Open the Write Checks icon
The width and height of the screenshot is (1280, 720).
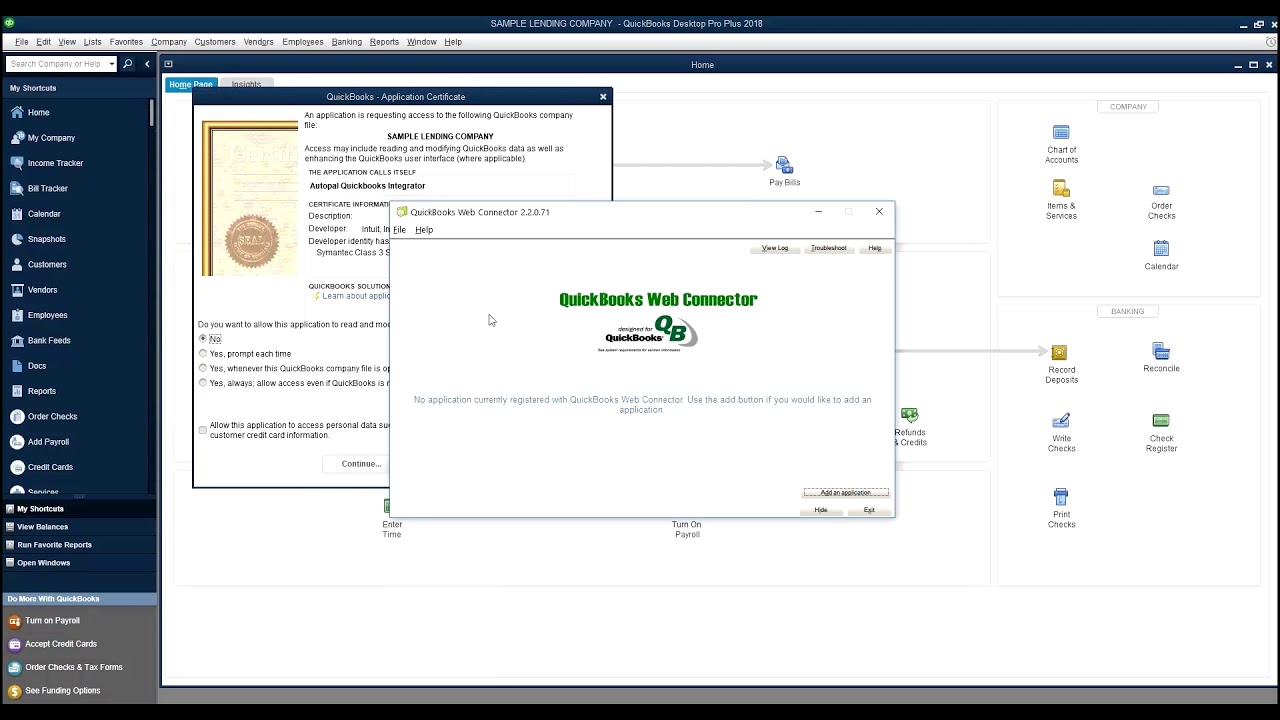click(x=1061, y=421)
